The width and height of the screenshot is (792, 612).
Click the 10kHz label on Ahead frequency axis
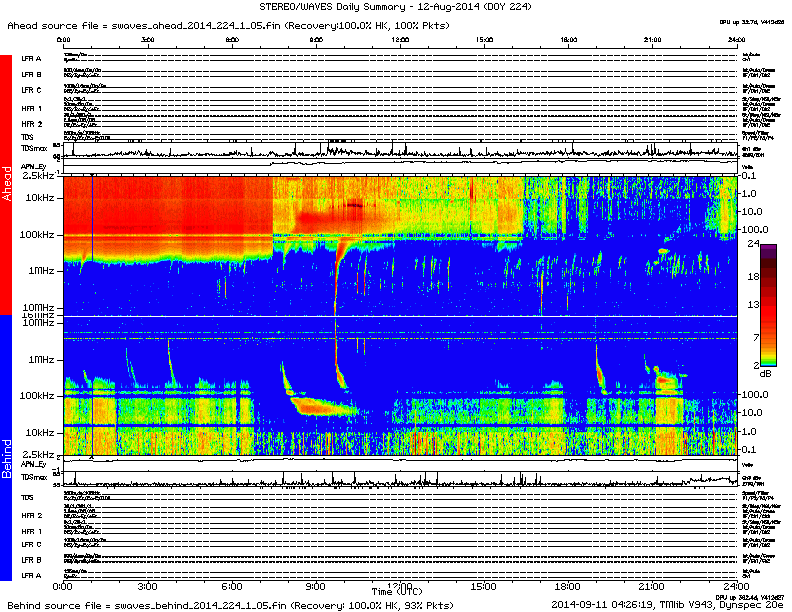coord(40,198)
